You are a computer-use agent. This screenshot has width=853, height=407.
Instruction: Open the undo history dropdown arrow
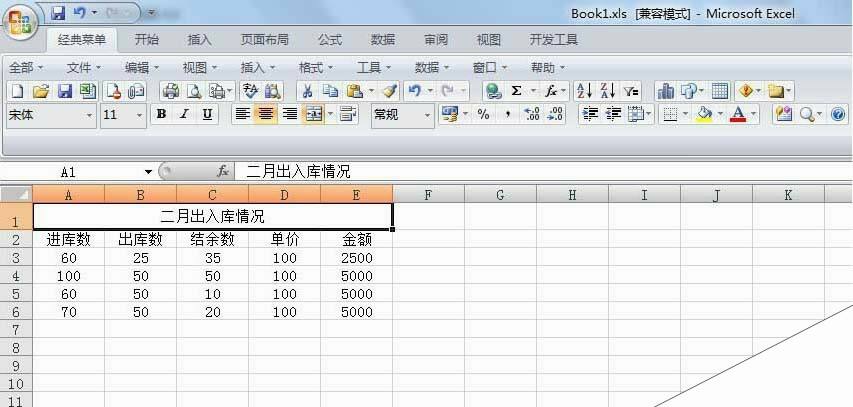click(430, 91)
